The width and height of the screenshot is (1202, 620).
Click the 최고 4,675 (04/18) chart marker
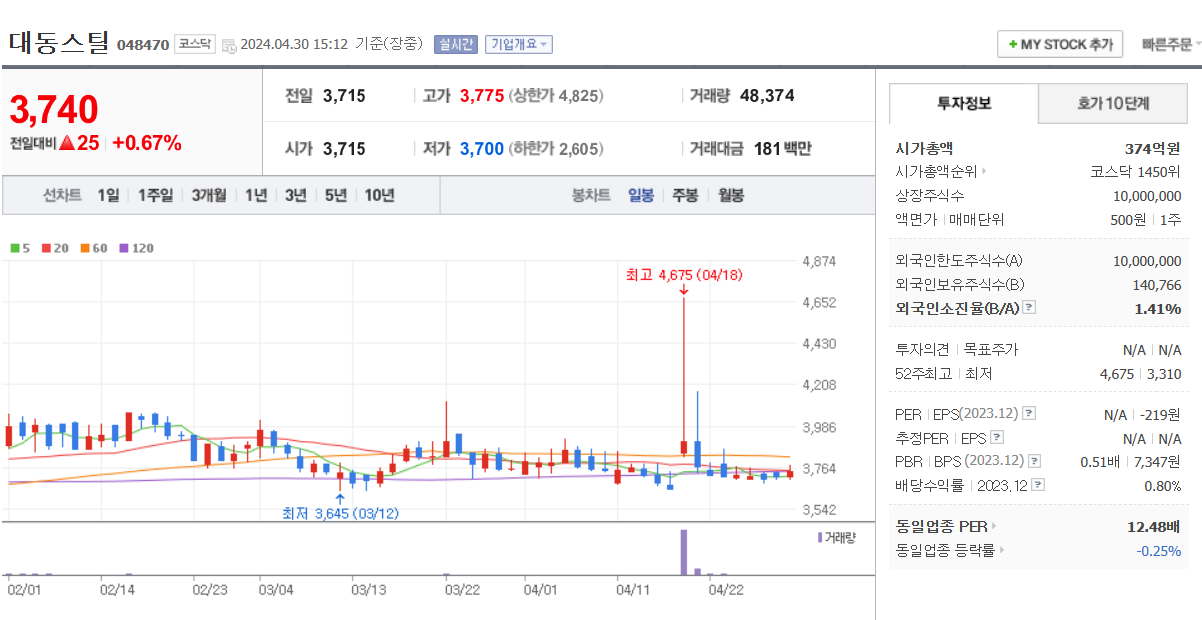tap(684, 275)
